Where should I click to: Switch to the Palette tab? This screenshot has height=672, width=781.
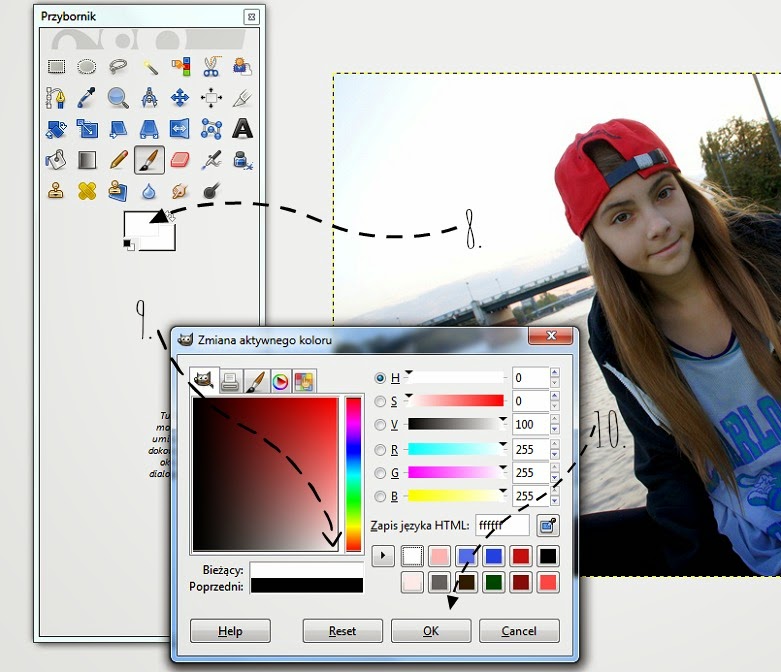(x=304, y=382)
